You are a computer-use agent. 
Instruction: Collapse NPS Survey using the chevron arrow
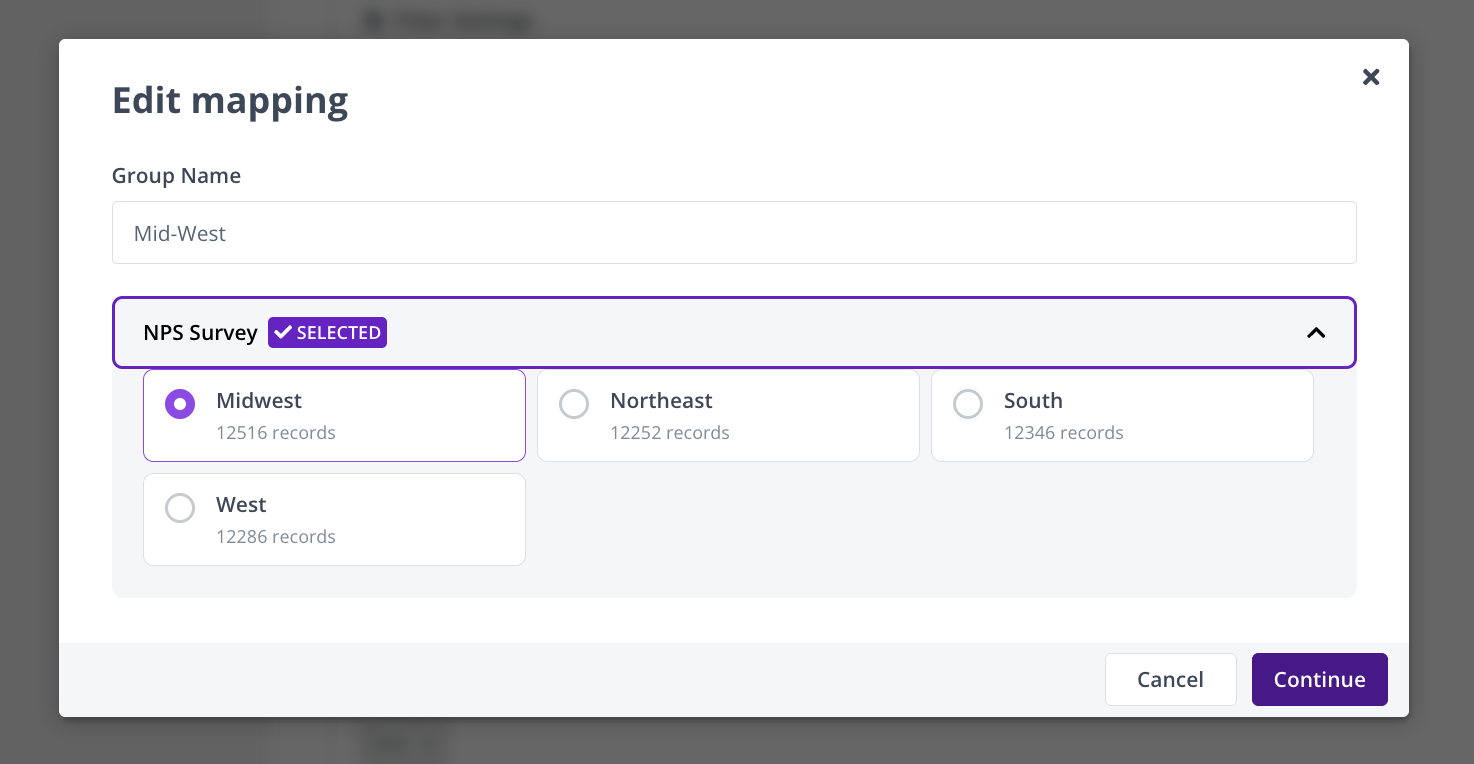1316,333
